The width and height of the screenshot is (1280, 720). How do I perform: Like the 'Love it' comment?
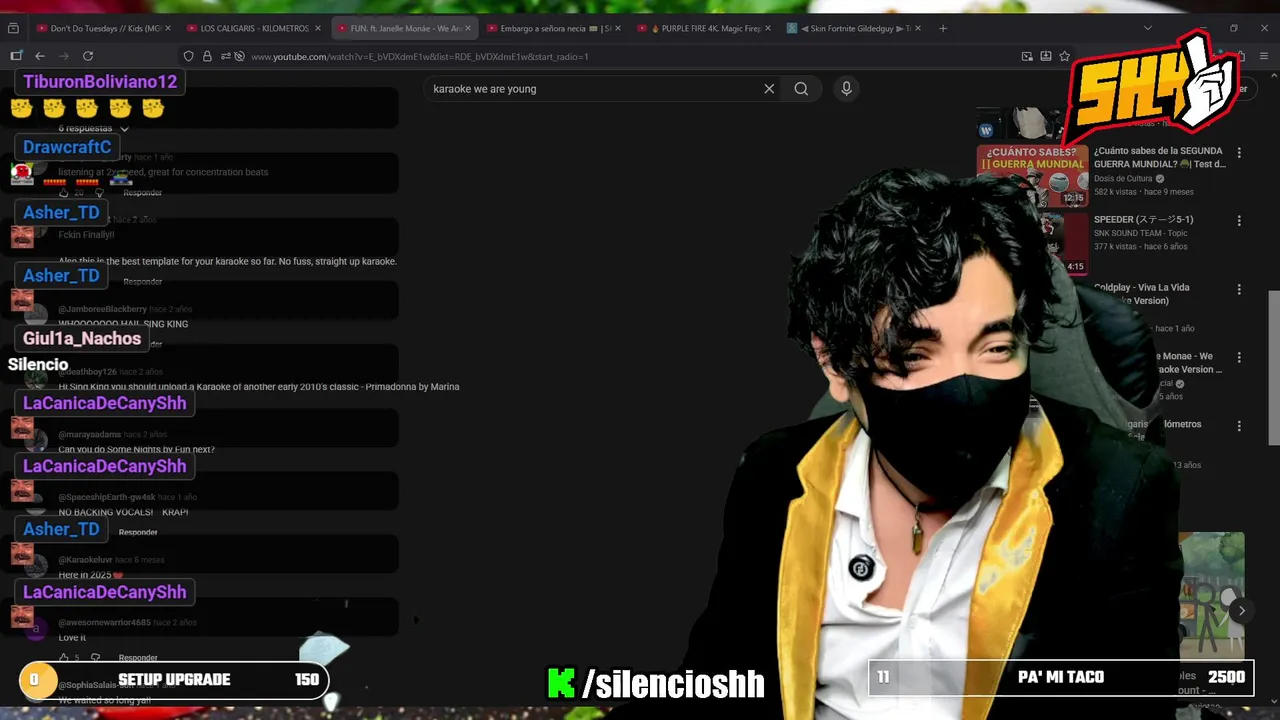pyautogui.click(x=64, y=658)
